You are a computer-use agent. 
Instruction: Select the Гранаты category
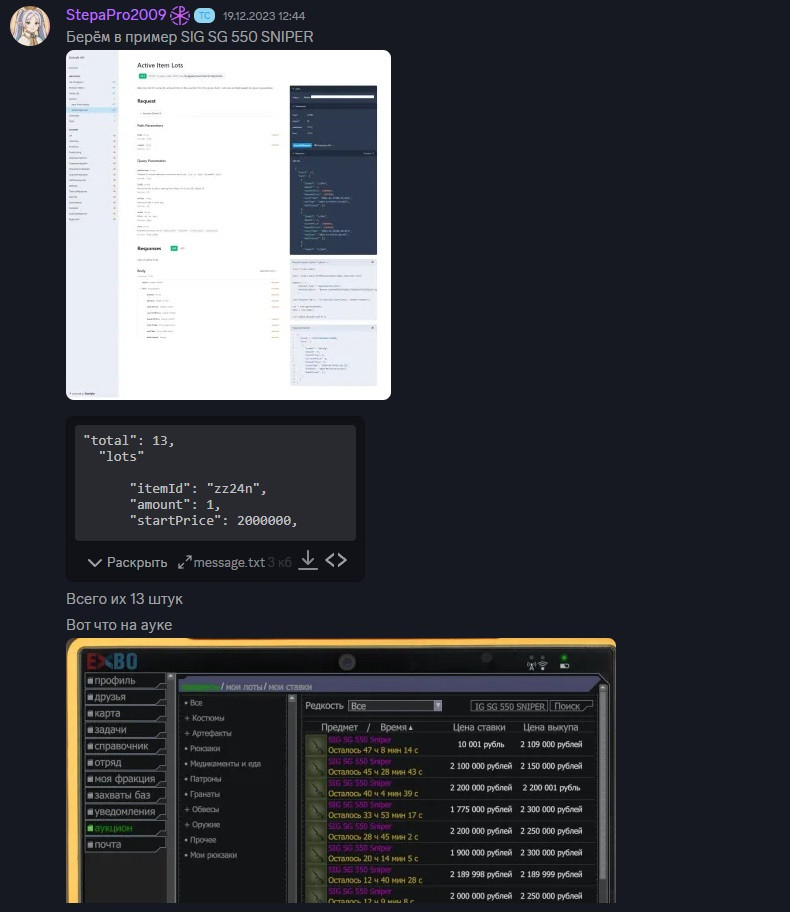click(x=202, y=794)
